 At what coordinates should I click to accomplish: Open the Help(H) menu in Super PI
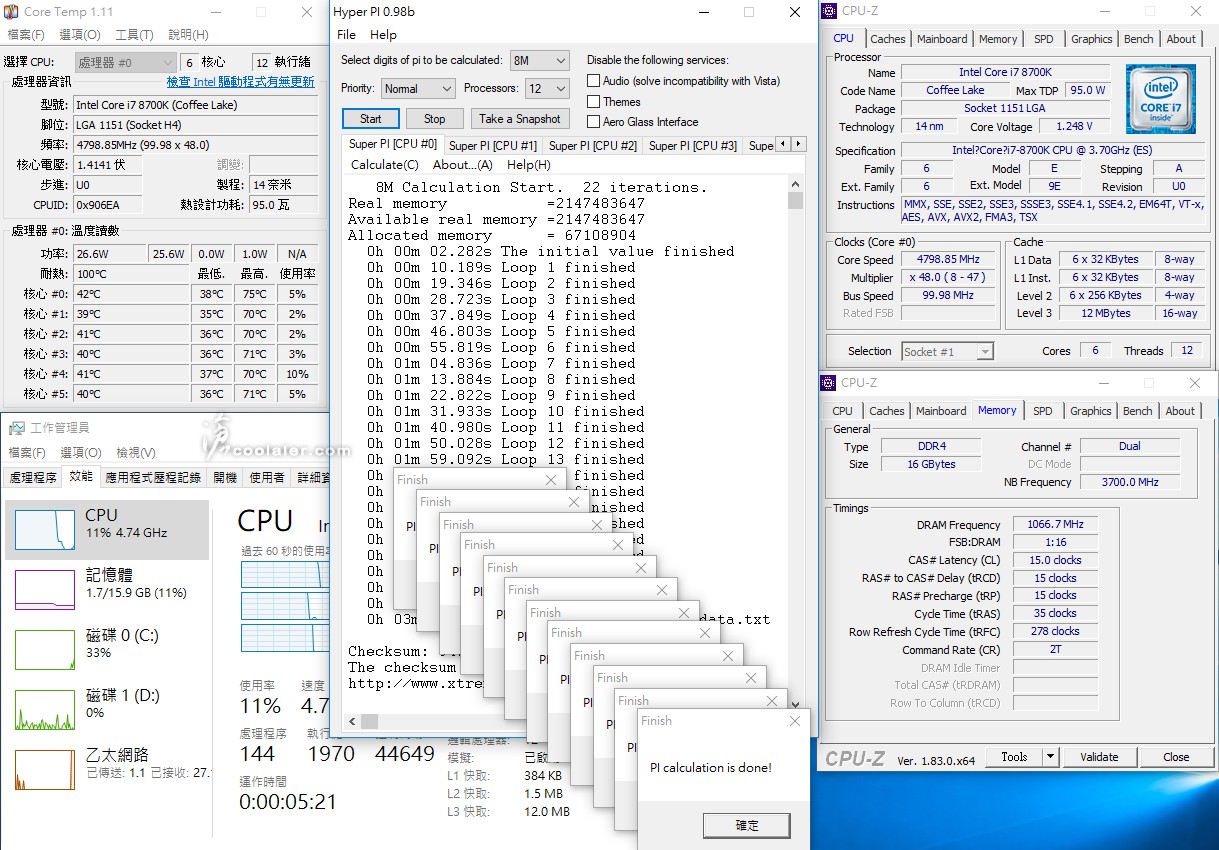coord(528,165)
